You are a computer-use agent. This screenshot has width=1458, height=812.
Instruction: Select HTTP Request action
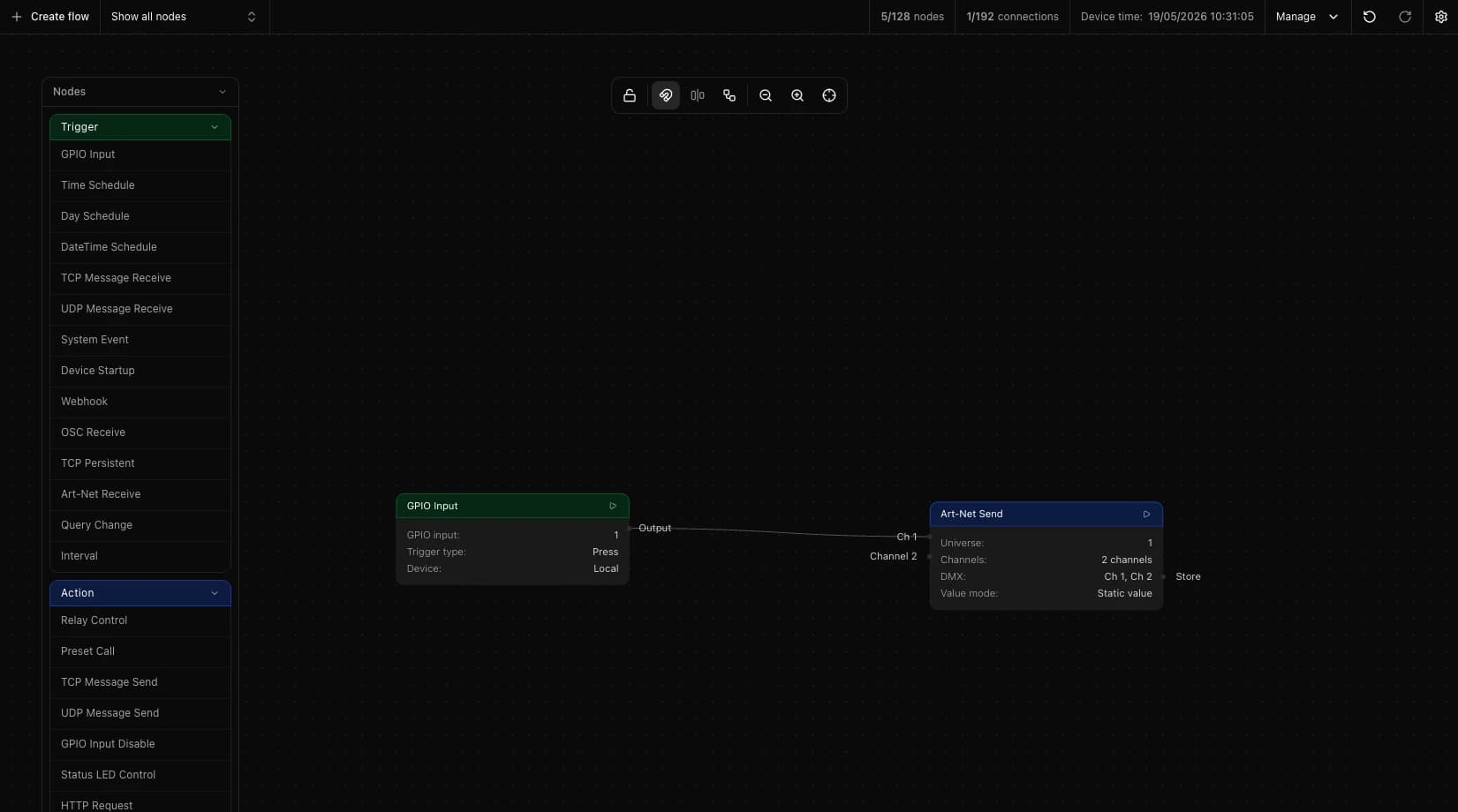coord(140,804)
